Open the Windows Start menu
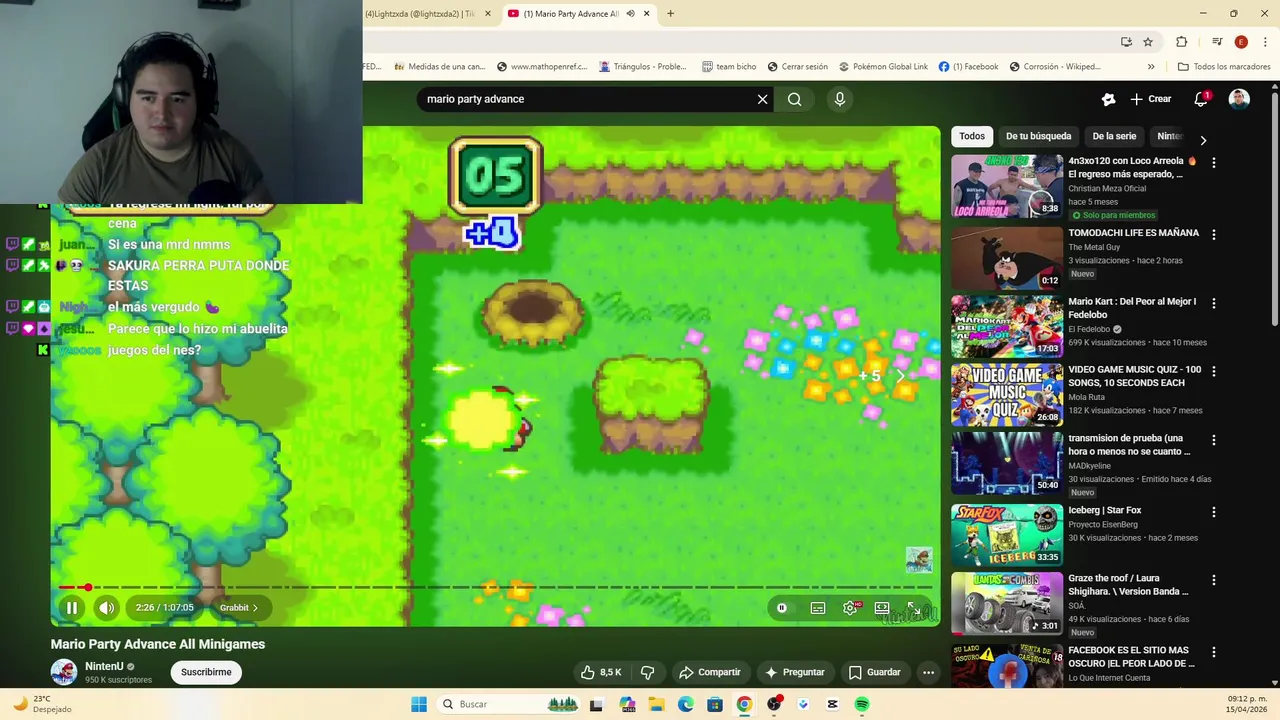1280x720 pixels. click(419, 704)
